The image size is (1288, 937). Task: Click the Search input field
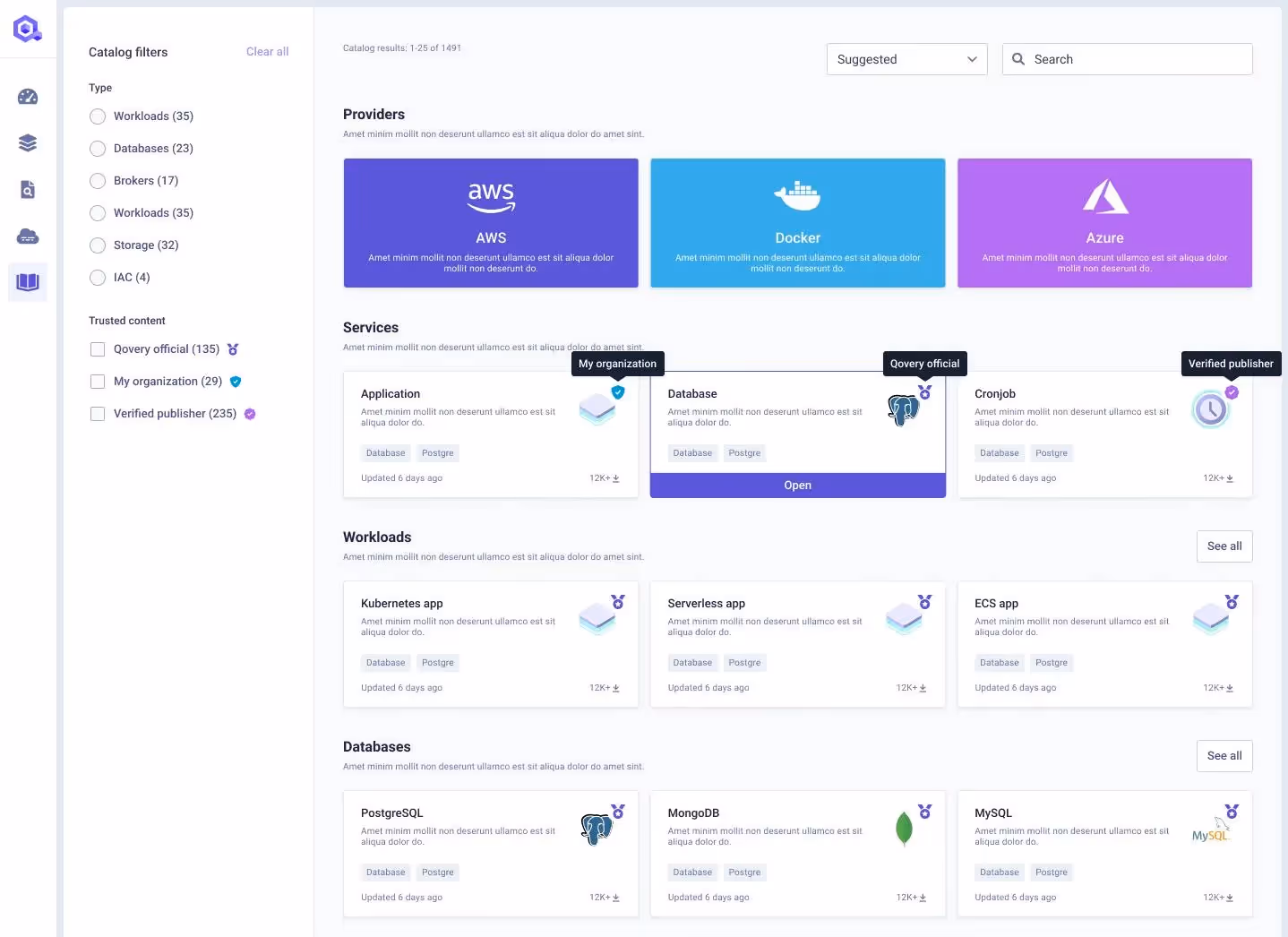pos(1127,59)
